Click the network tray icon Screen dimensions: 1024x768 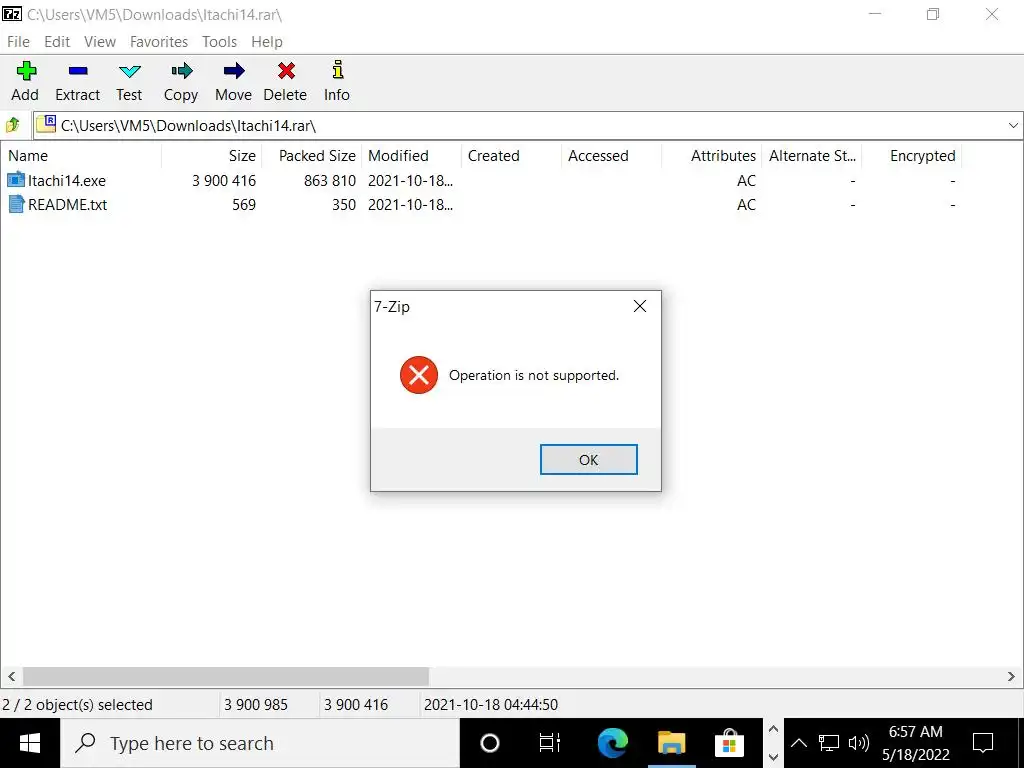click(x=829, y=743)
